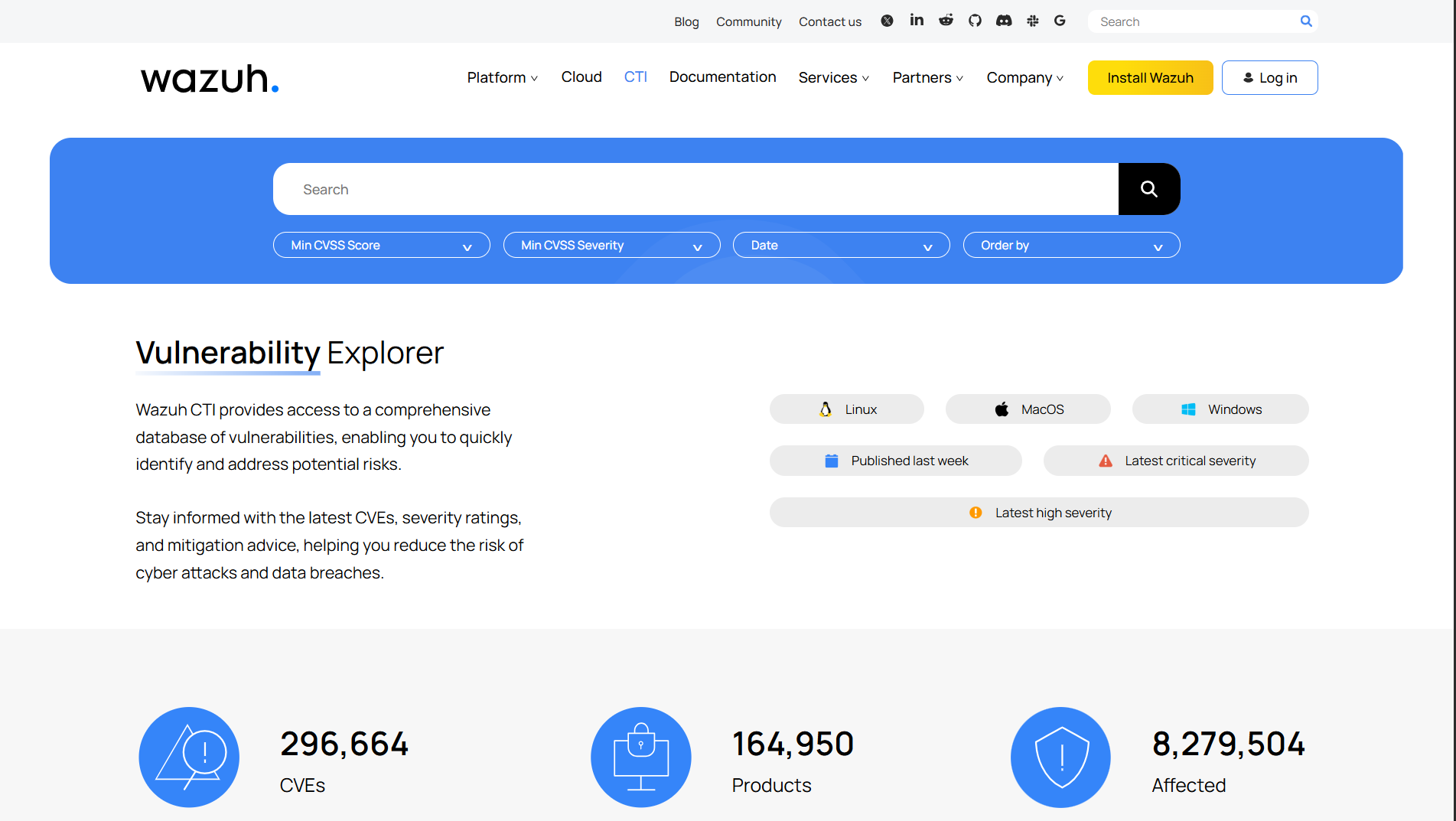Open the Discord social icon

coord(1004,21)
